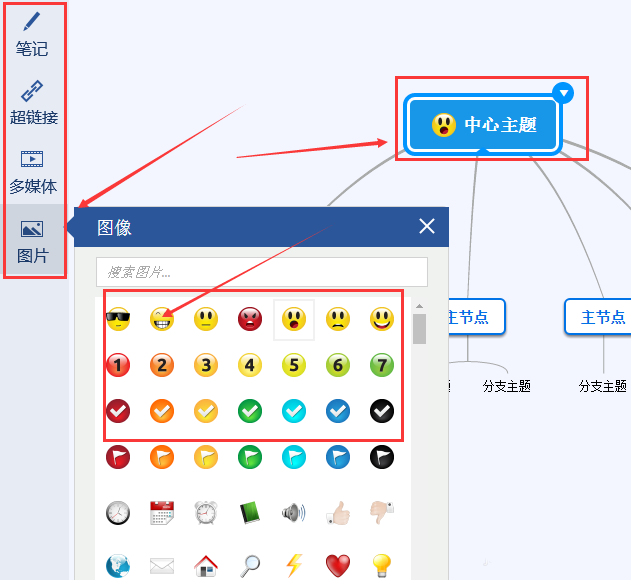Viewport: 631px width, 580px height.
Task: Insert the green number 7 icon
Action: 381,365
